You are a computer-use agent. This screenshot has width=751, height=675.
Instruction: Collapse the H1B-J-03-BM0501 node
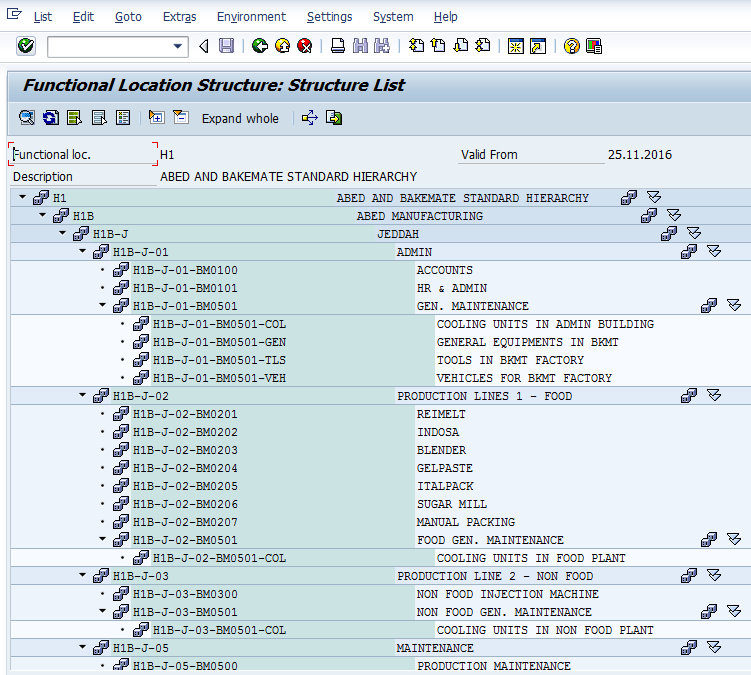(102, 611)
